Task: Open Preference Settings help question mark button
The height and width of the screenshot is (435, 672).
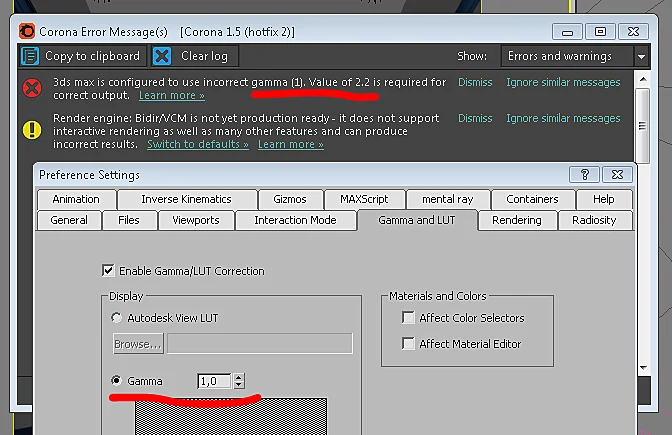Action: pyautogui.click(x=584, y=174)
